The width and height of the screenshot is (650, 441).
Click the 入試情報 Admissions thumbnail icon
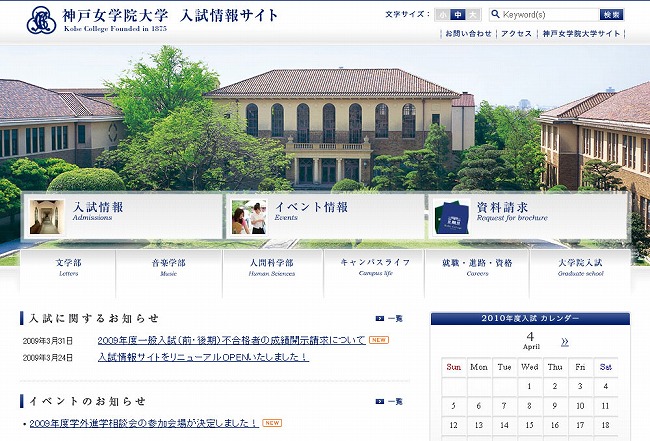pos(47,216)
